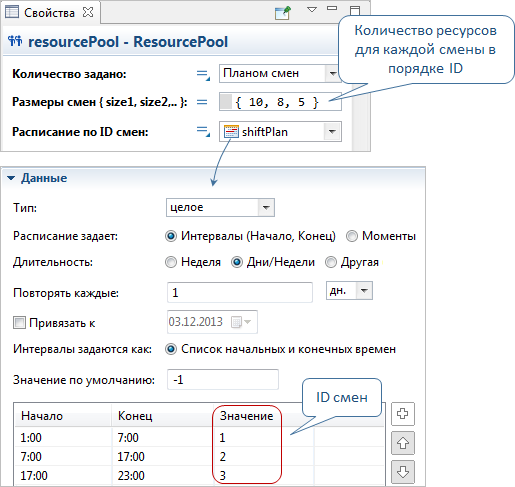Click the add row plus icon
The height and width of the screenshot is (487, 515).
pyautogui.click(x=403, y=414)
